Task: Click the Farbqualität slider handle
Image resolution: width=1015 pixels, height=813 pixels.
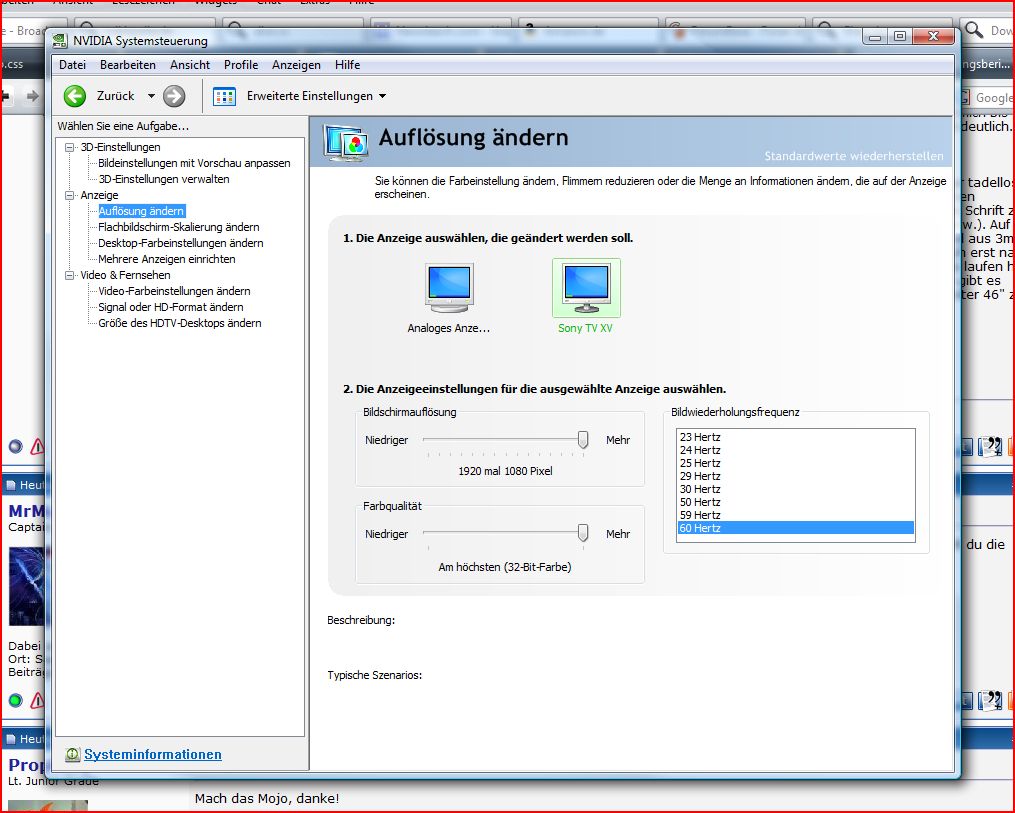Action: [583, 533]
